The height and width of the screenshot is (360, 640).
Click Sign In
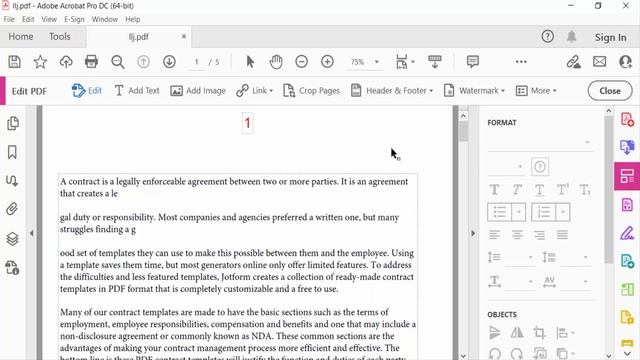tap(610, 38)
